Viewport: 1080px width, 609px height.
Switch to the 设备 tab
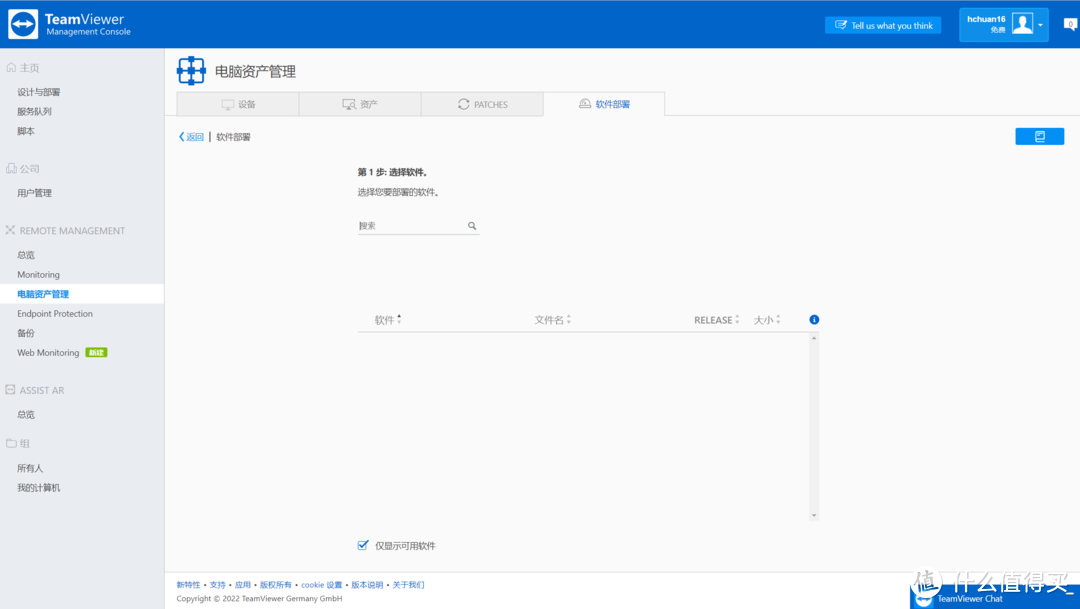point(236,104)
